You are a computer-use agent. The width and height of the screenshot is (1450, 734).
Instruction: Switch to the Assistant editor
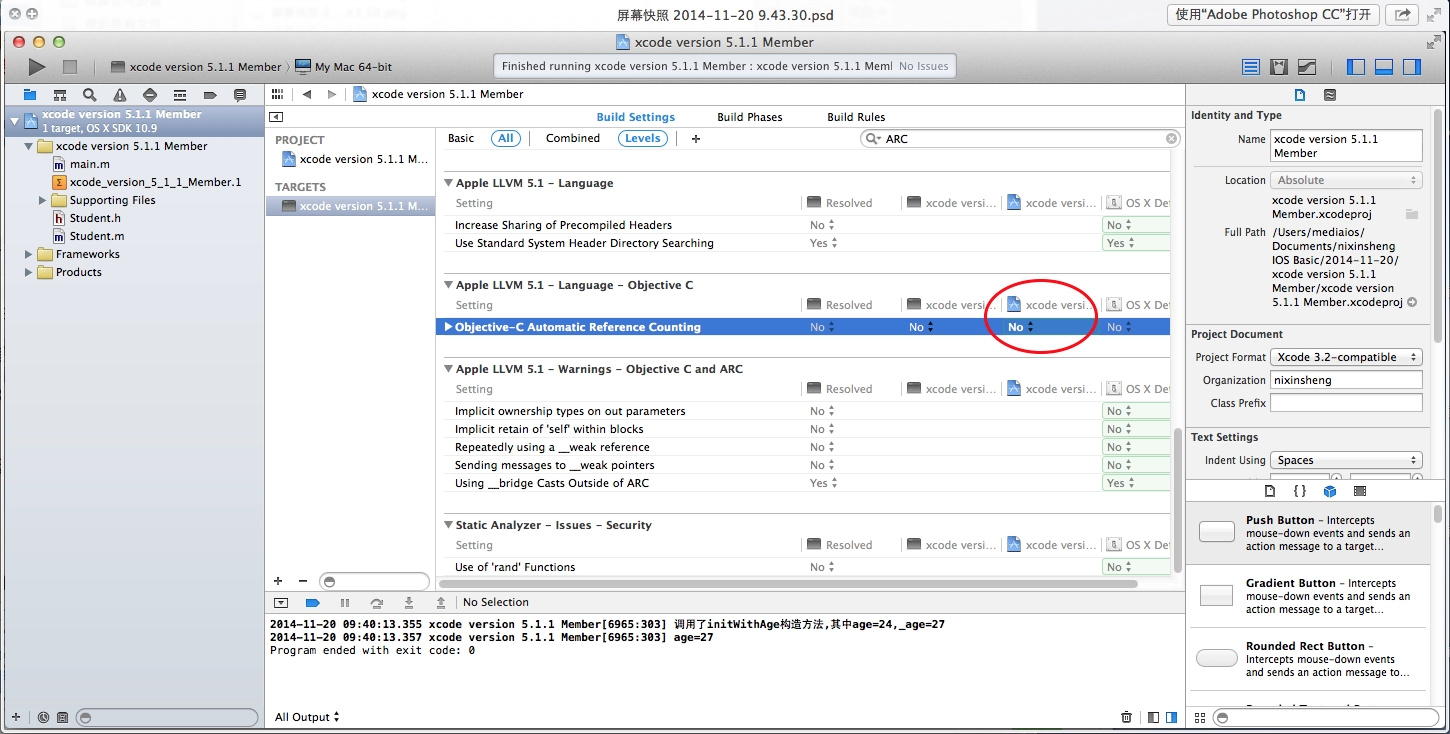pyautogui.click(x=1279, y=67)
